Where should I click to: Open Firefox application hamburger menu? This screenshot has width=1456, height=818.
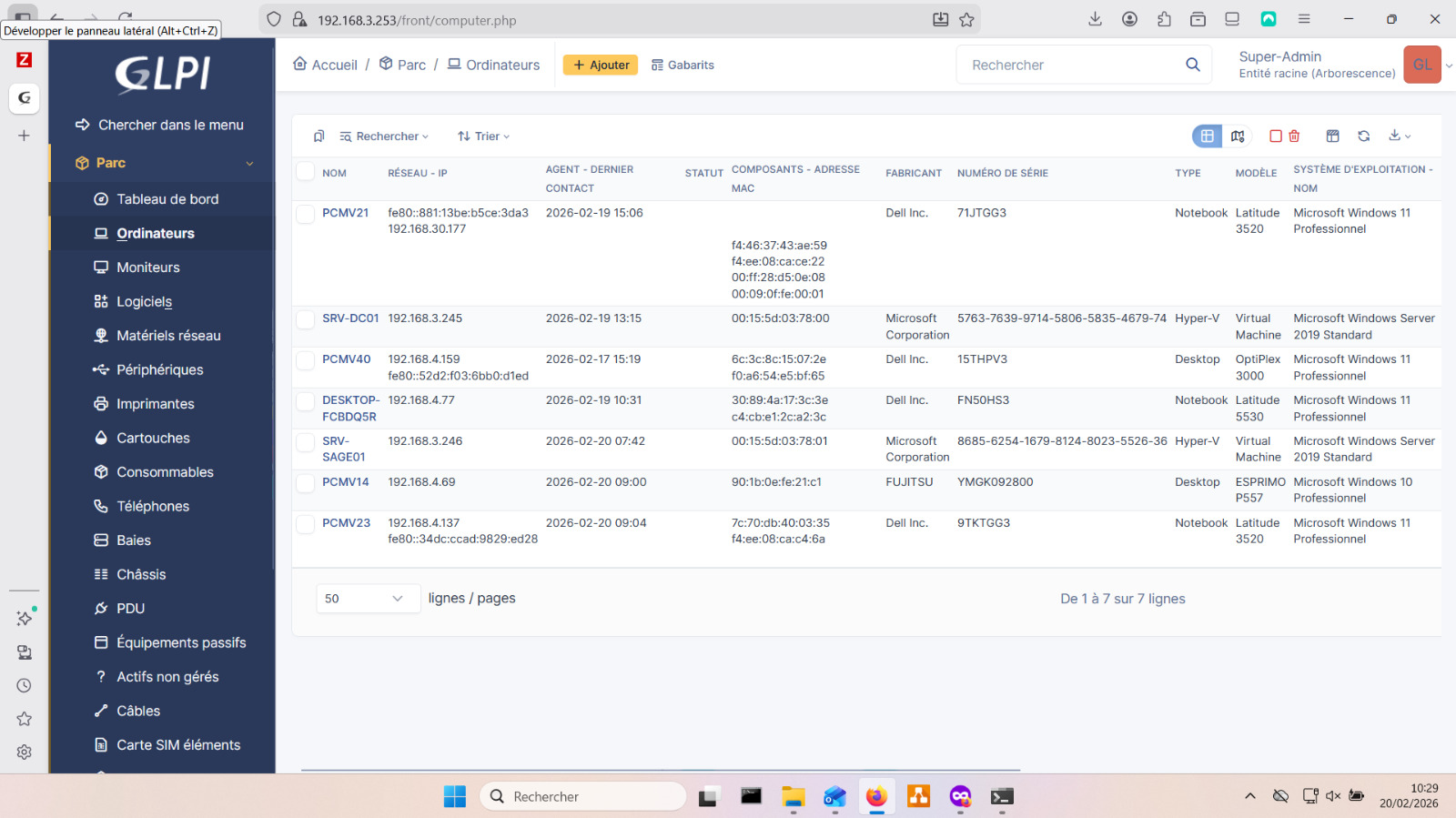point(1304,19)
